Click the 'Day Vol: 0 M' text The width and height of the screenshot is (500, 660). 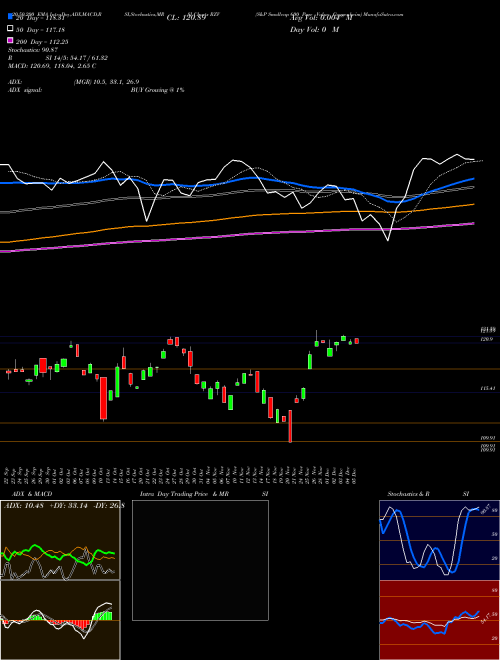tap(314, 29)
